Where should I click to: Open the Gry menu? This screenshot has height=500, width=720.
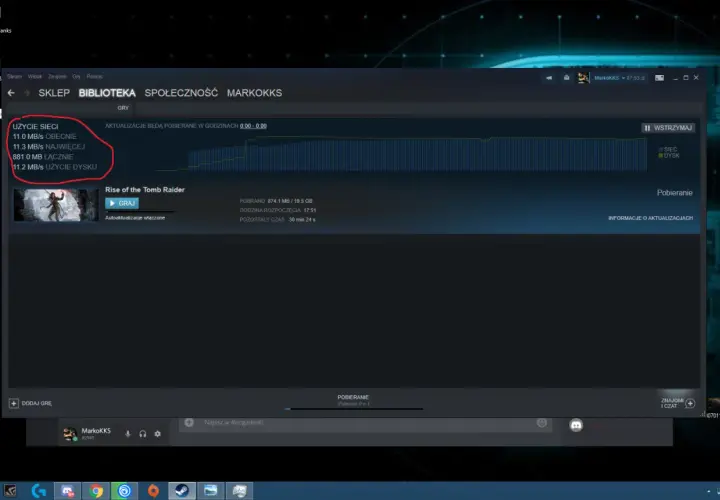coord(76,77)
